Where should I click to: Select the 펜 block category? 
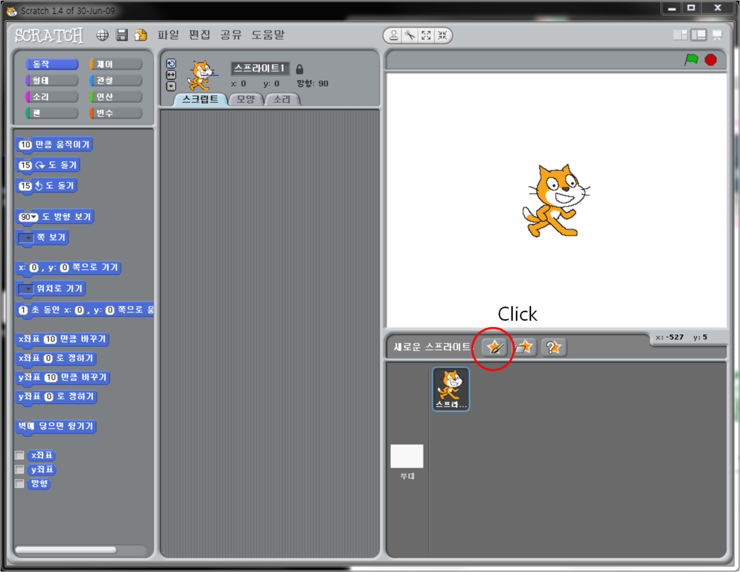coord(52,113)
